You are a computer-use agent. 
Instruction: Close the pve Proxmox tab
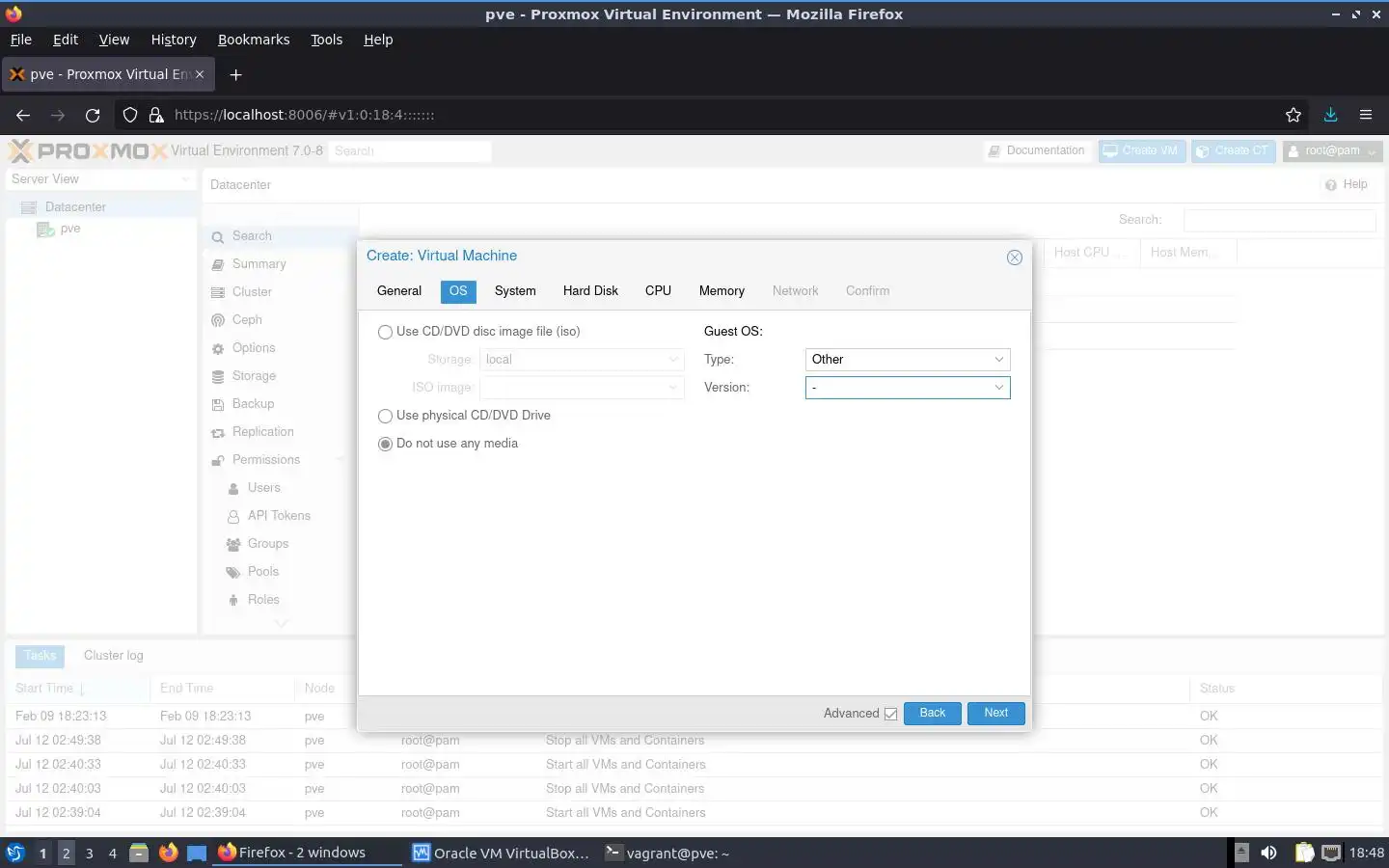200,74
